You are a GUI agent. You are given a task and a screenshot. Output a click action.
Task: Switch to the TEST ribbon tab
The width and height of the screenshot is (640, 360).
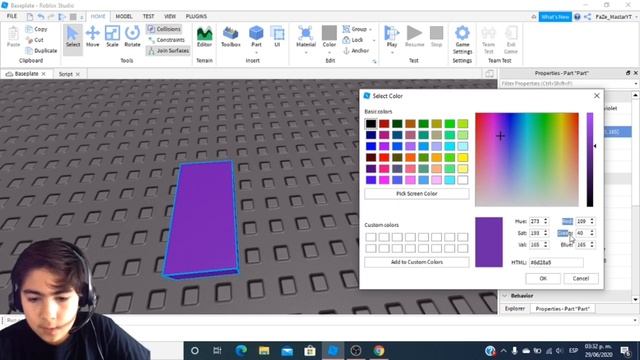[148, 16]
